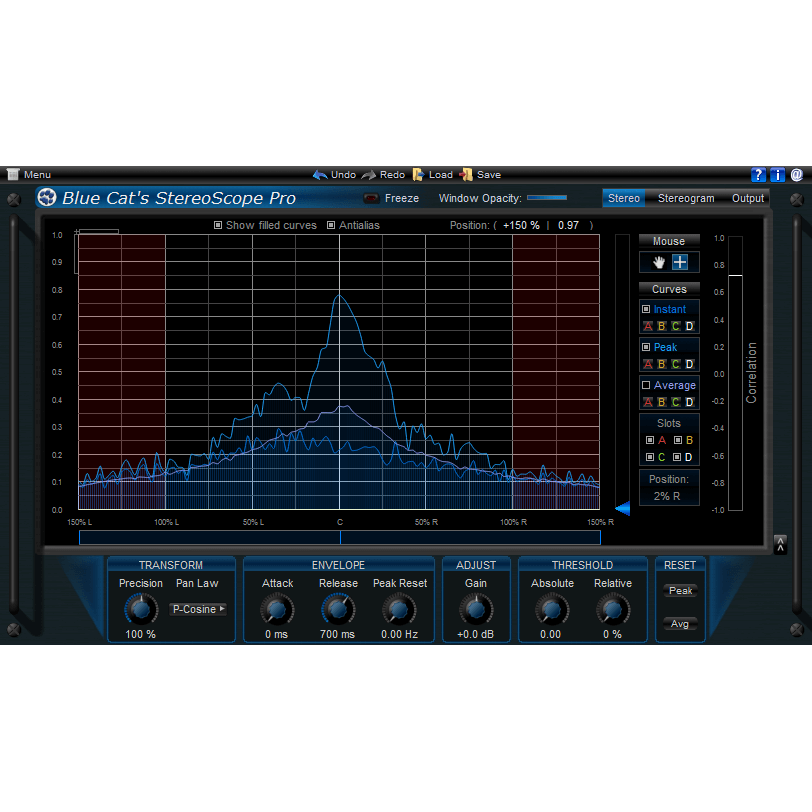The width and height of the screenshot is (812, 812).
Task: Open the info 'i' icon
Action: pyautogui.click(x=778, y=174)
